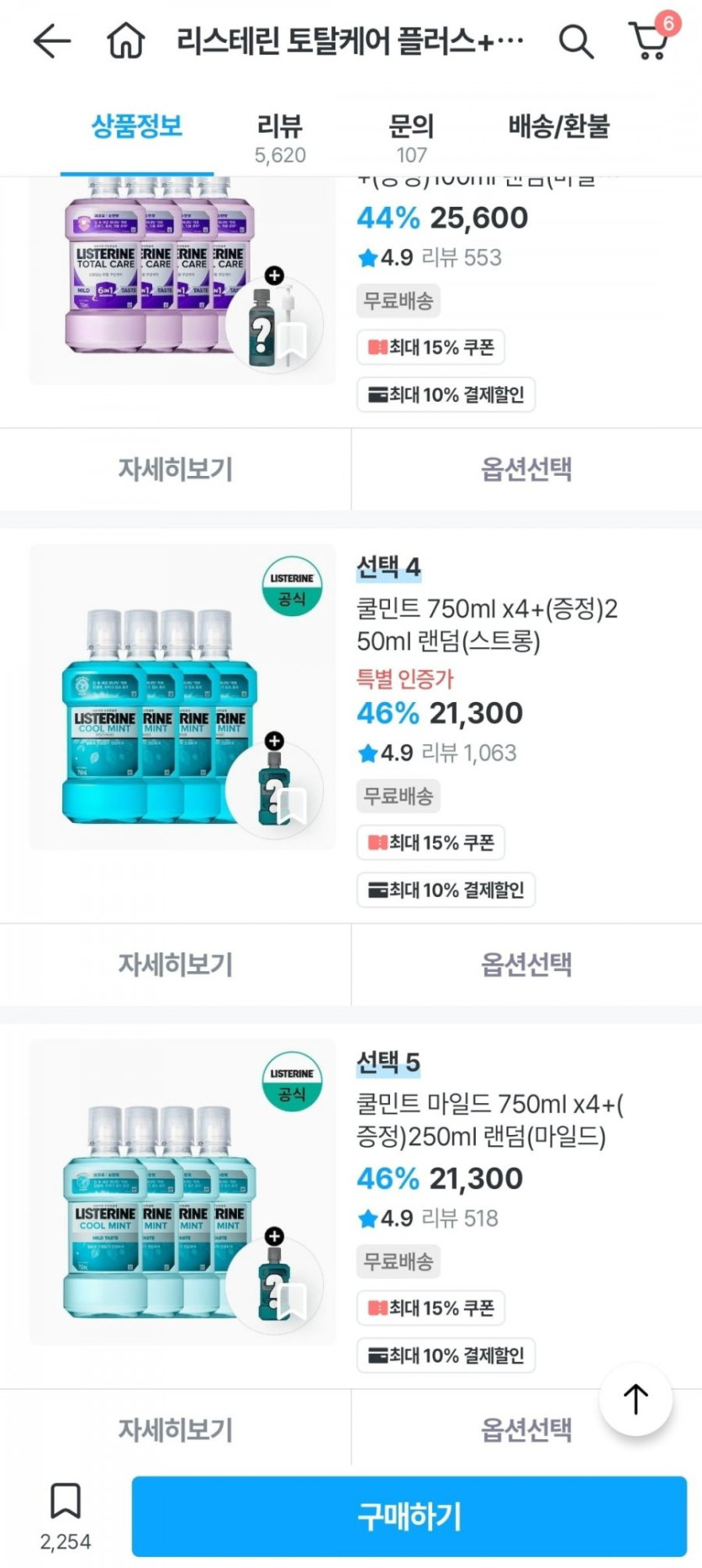Bookmark this product at bottom bar

pyautogui.click(x=65, y=1502)
